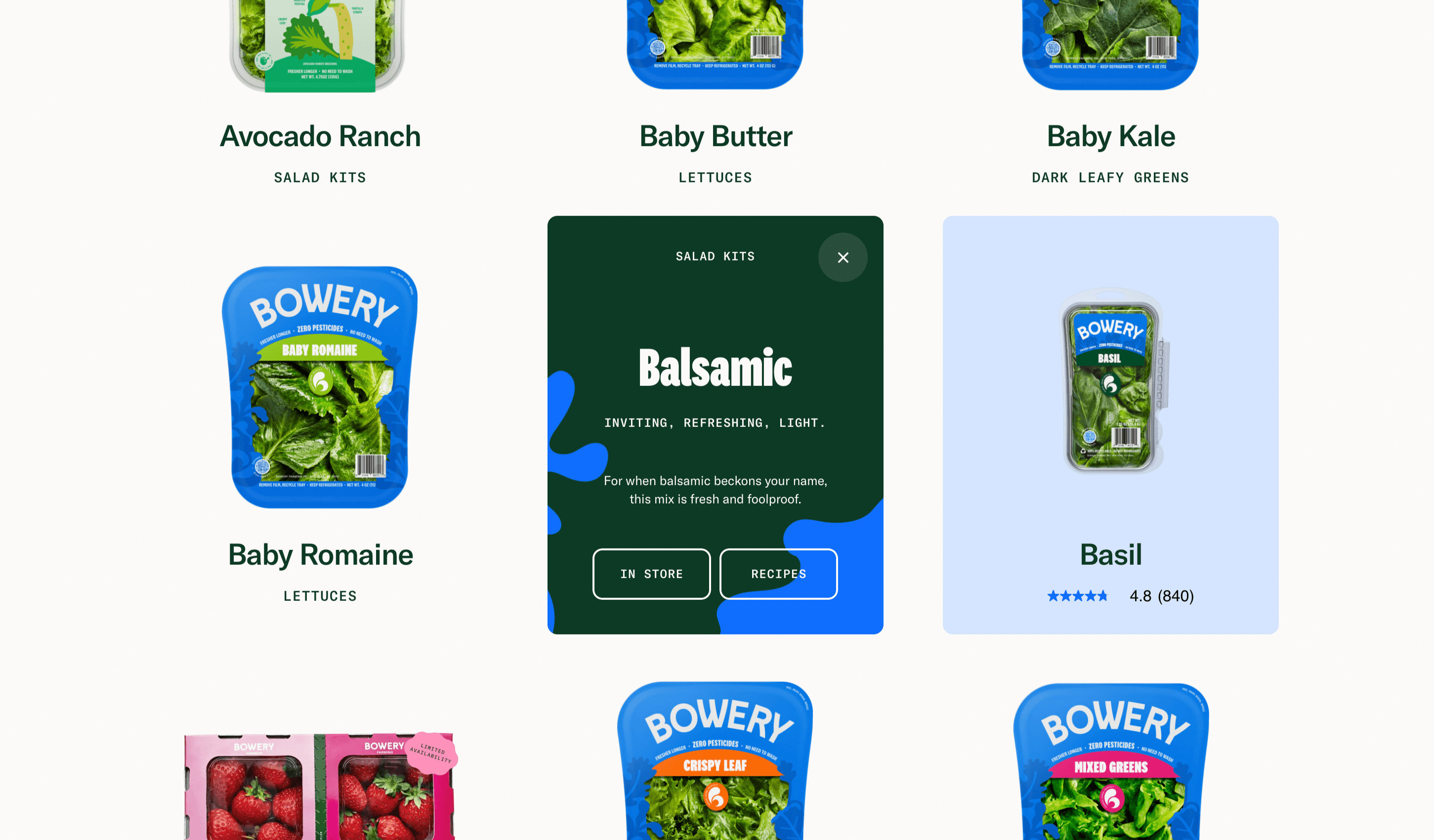Screen dimensions: 1434x840
Task: Open RECIPES for Balsamic
Action: click(x=778, y=574)
